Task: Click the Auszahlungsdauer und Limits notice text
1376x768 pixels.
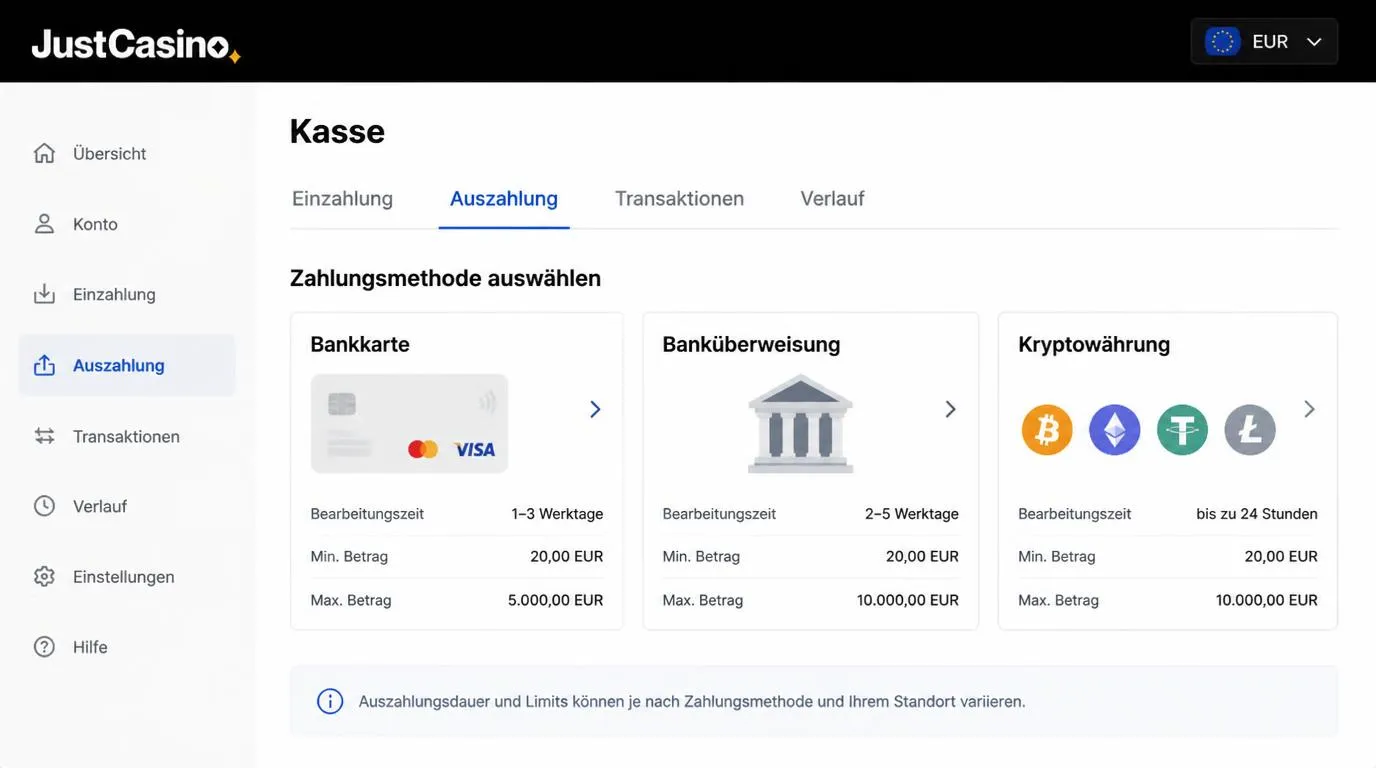Action: (x=692, y=701)
